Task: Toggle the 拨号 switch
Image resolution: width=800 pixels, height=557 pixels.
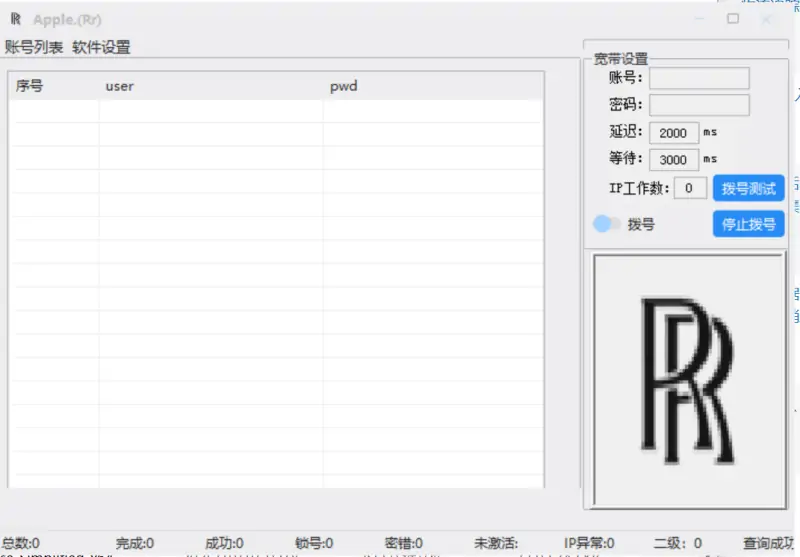Action: (607, 224)
